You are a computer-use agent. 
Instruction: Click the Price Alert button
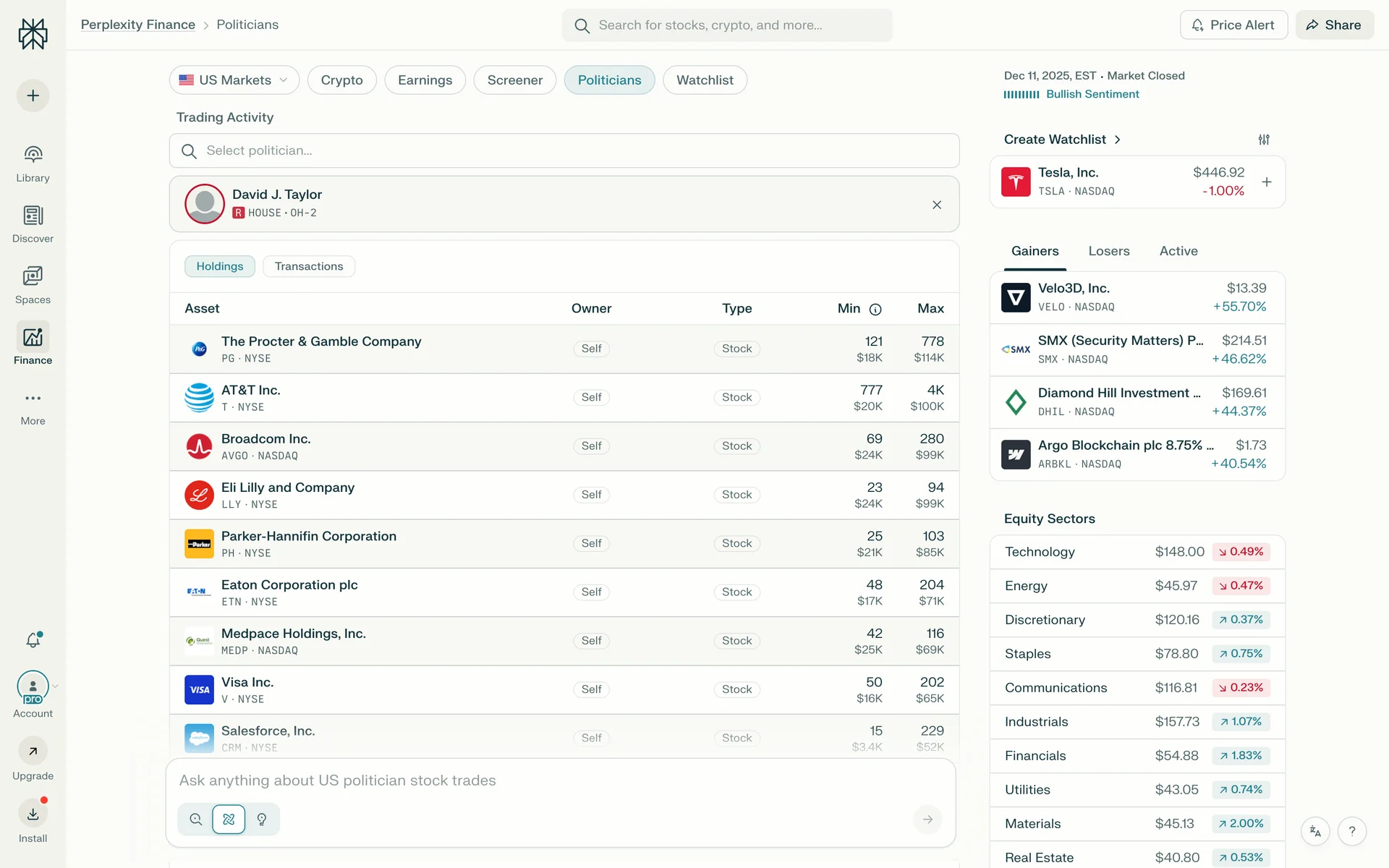(x=1233, y=25)
